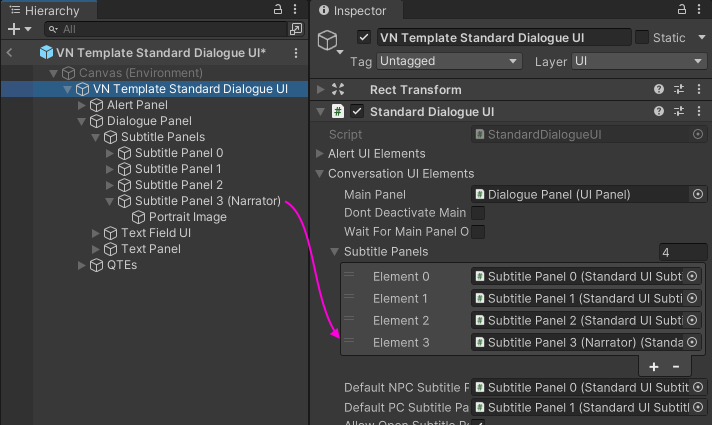
Task: Open the Inspector panel kebab menu
Action: [699, 9]
